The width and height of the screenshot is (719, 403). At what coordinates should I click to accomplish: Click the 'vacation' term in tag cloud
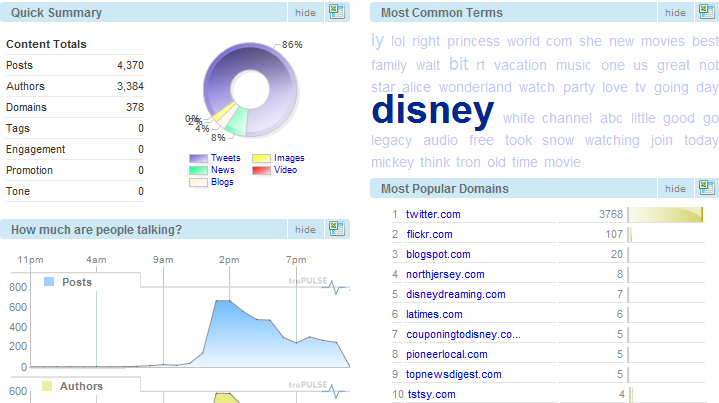coord(520,65)
